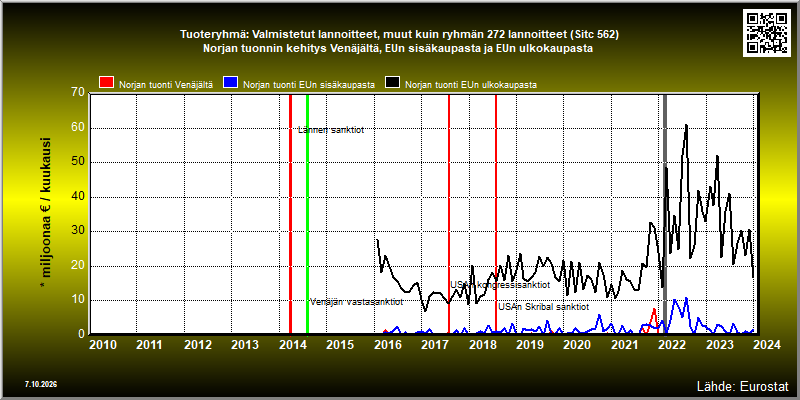Click the y-axis value 20

78,266
